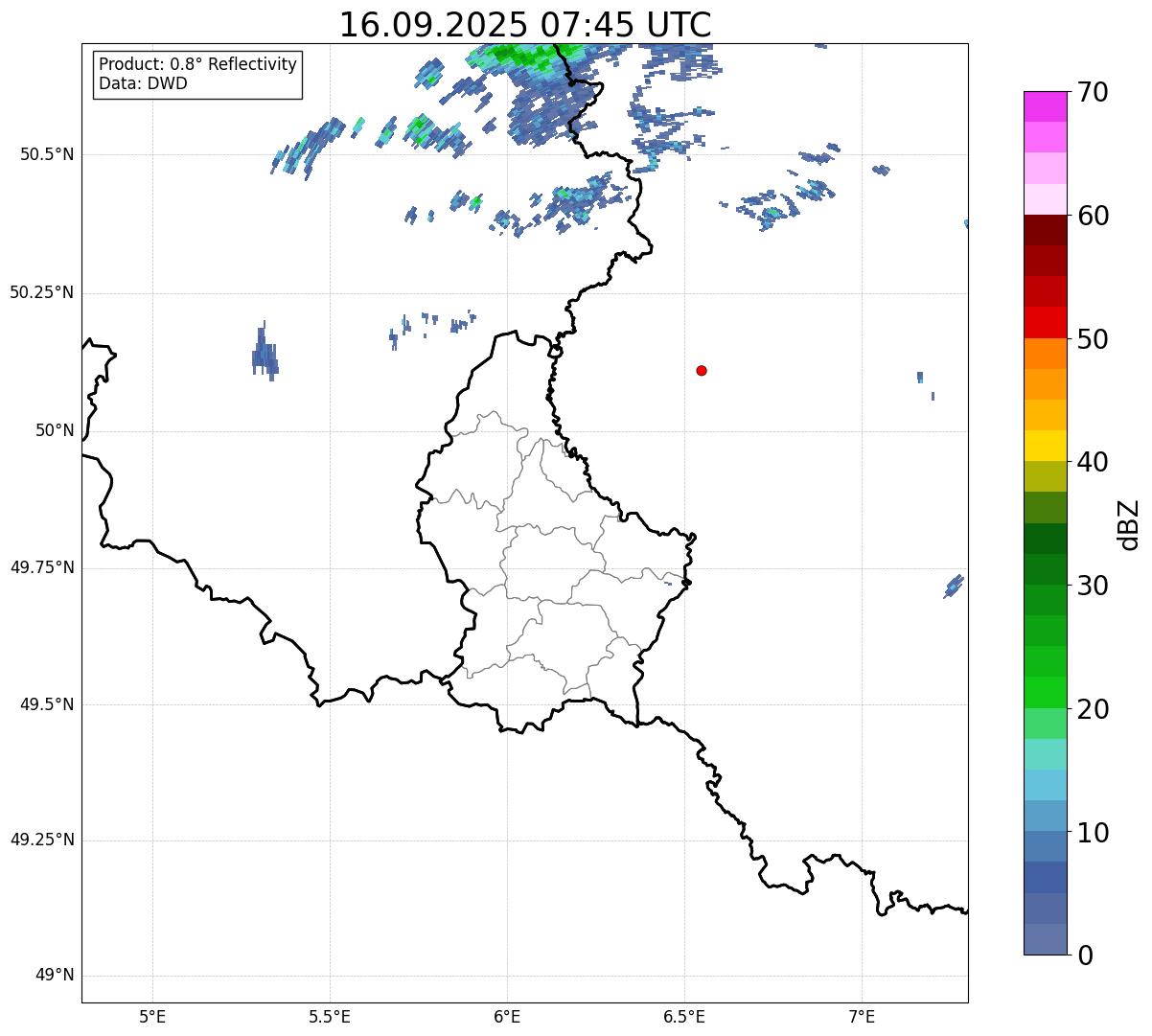Click the colorbar tick label '60'
Image resolution: width=1152 pixels, height=1036 pixels.
coord(1093,216)
